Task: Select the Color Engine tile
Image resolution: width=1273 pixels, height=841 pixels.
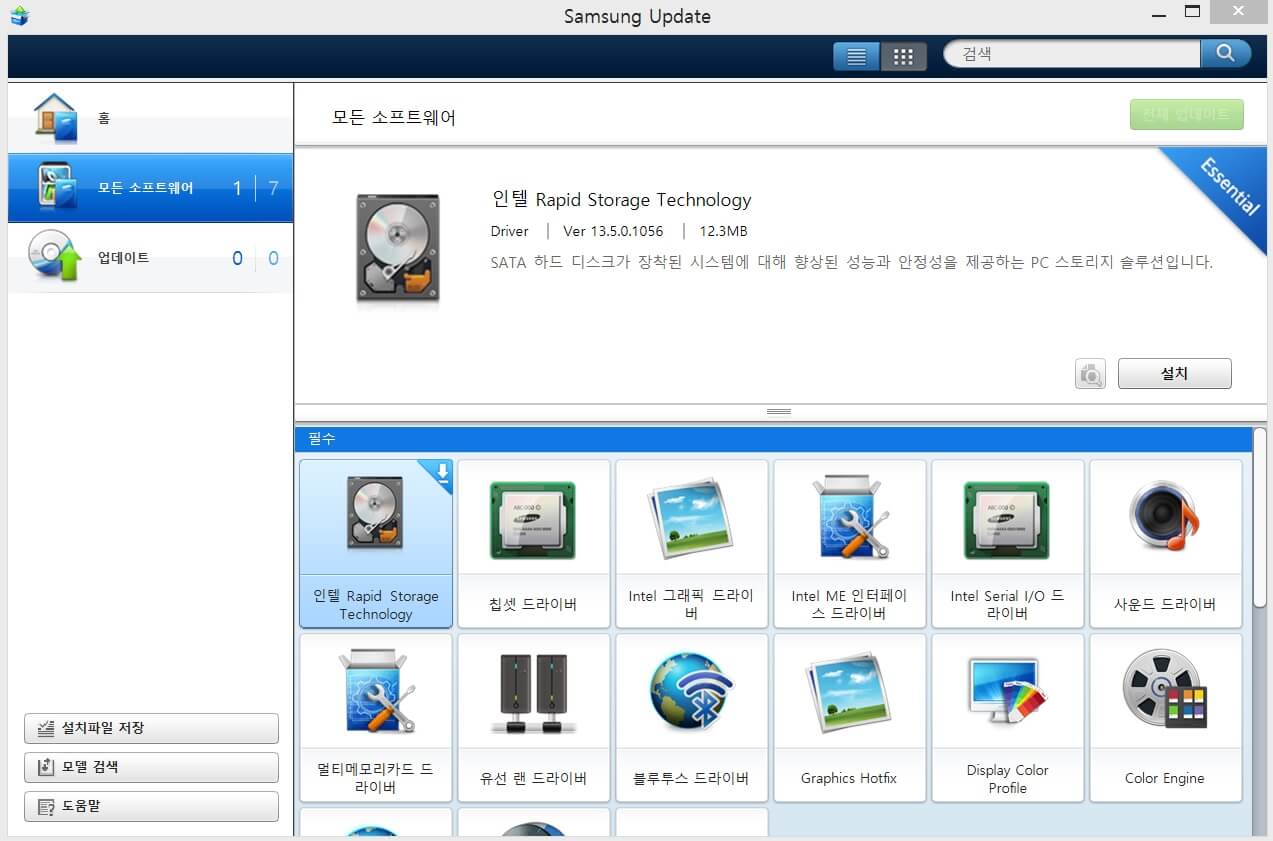Action: coord(1166,717)
